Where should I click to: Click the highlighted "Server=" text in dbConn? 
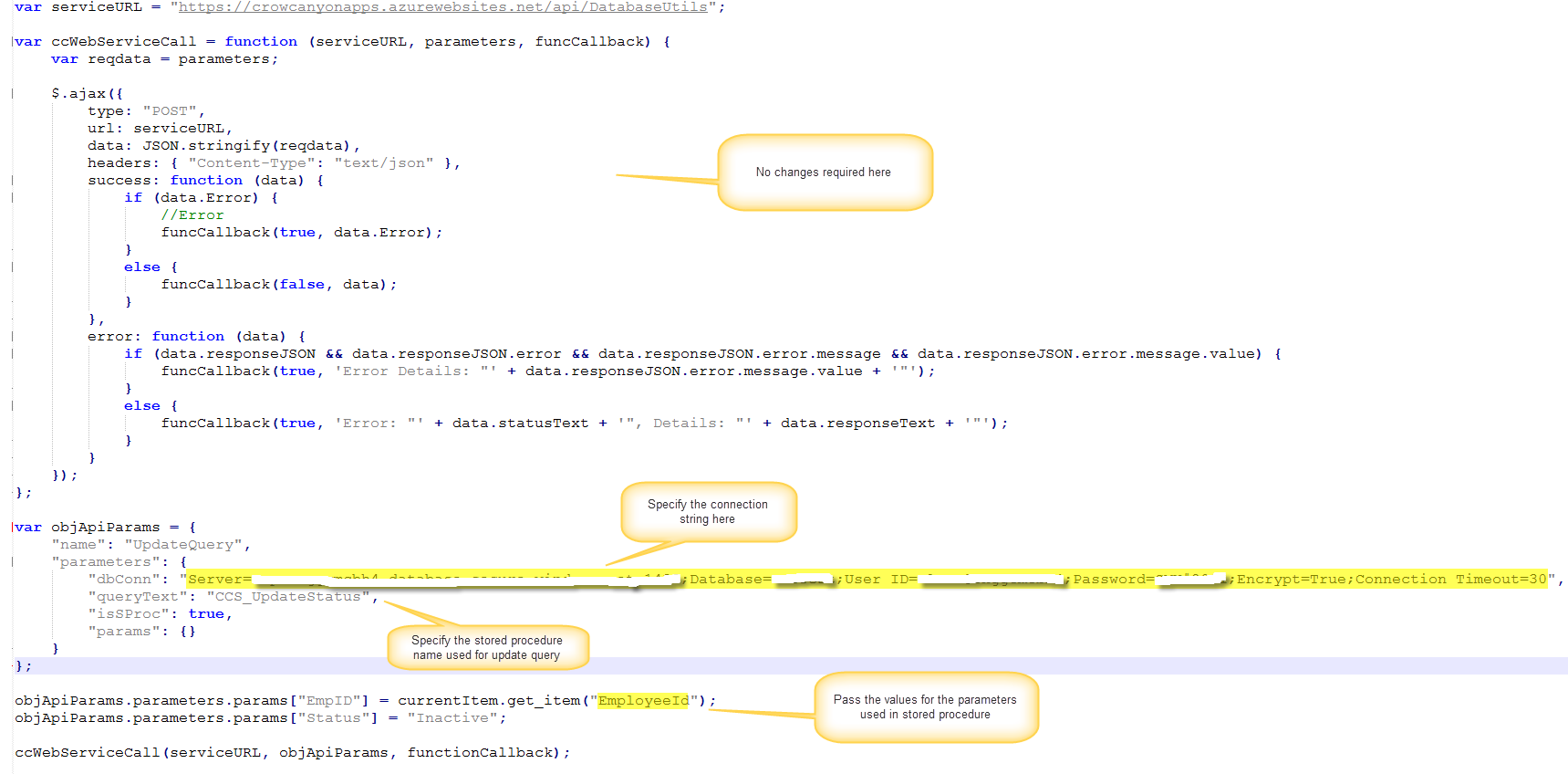click(219, 580)
